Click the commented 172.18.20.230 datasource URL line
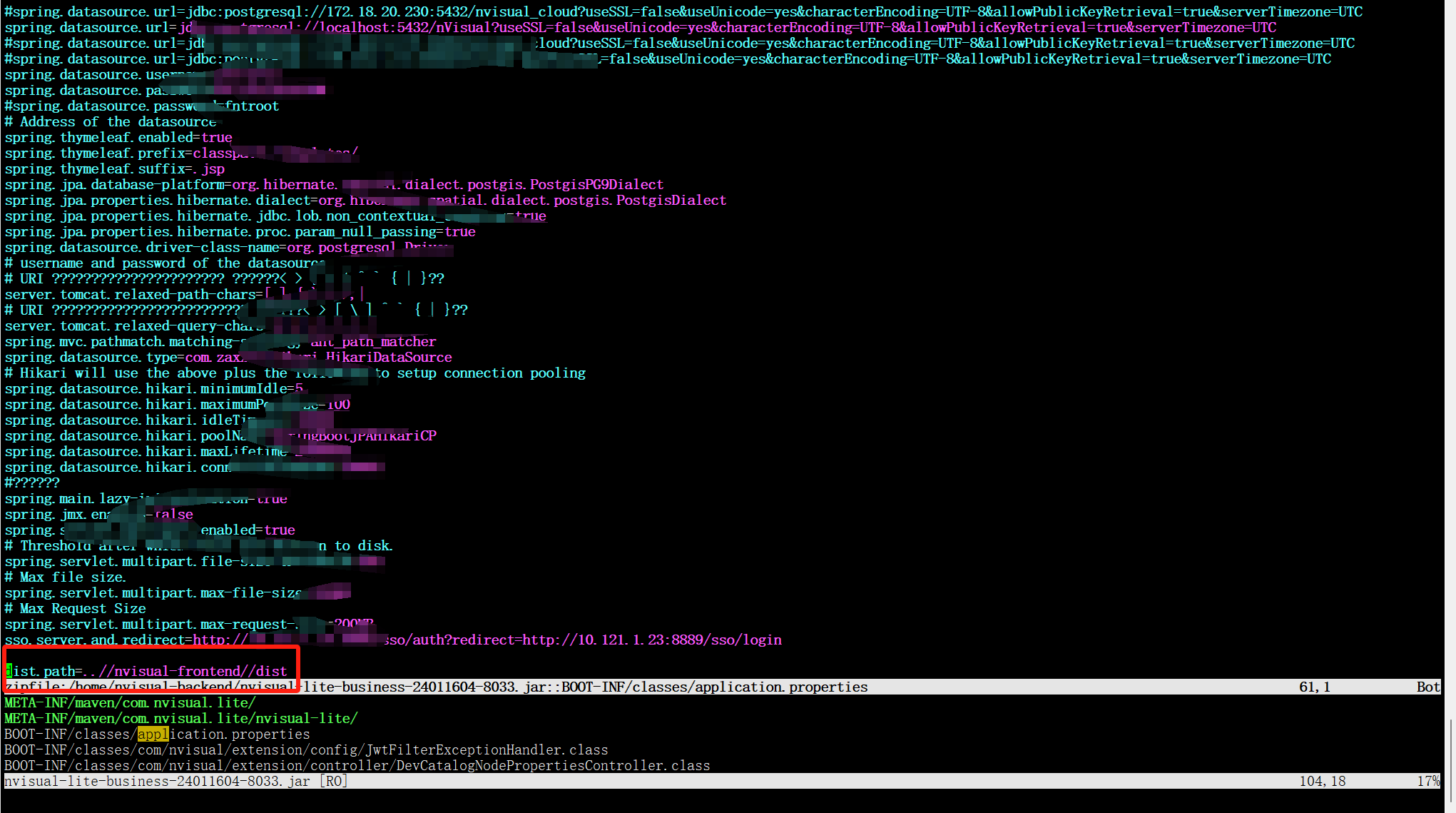This screenshot has width=1456, height=813. 683,11
